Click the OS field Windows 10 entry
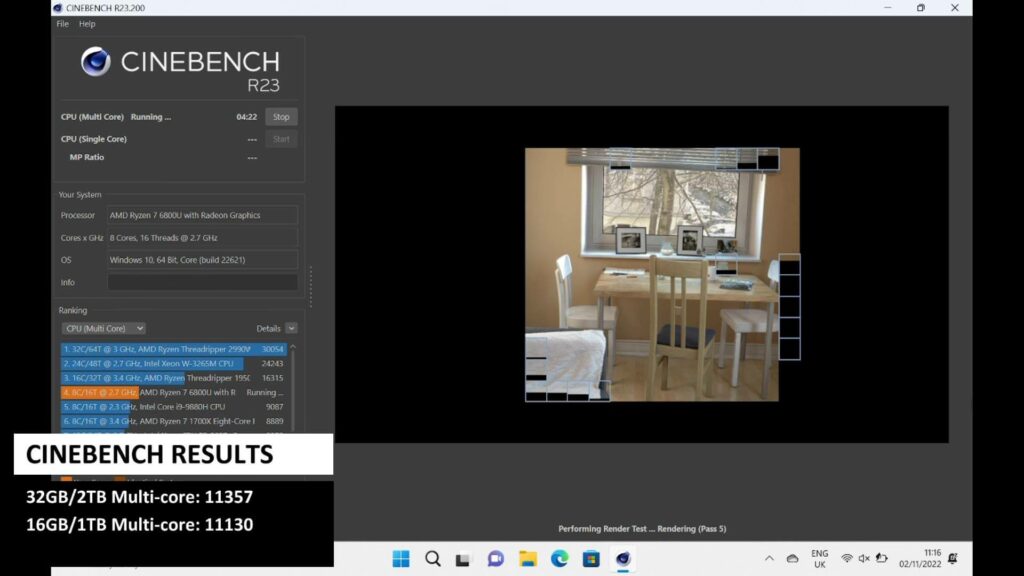The width and height of the screenshot is (1024, 576). (202, 260)
